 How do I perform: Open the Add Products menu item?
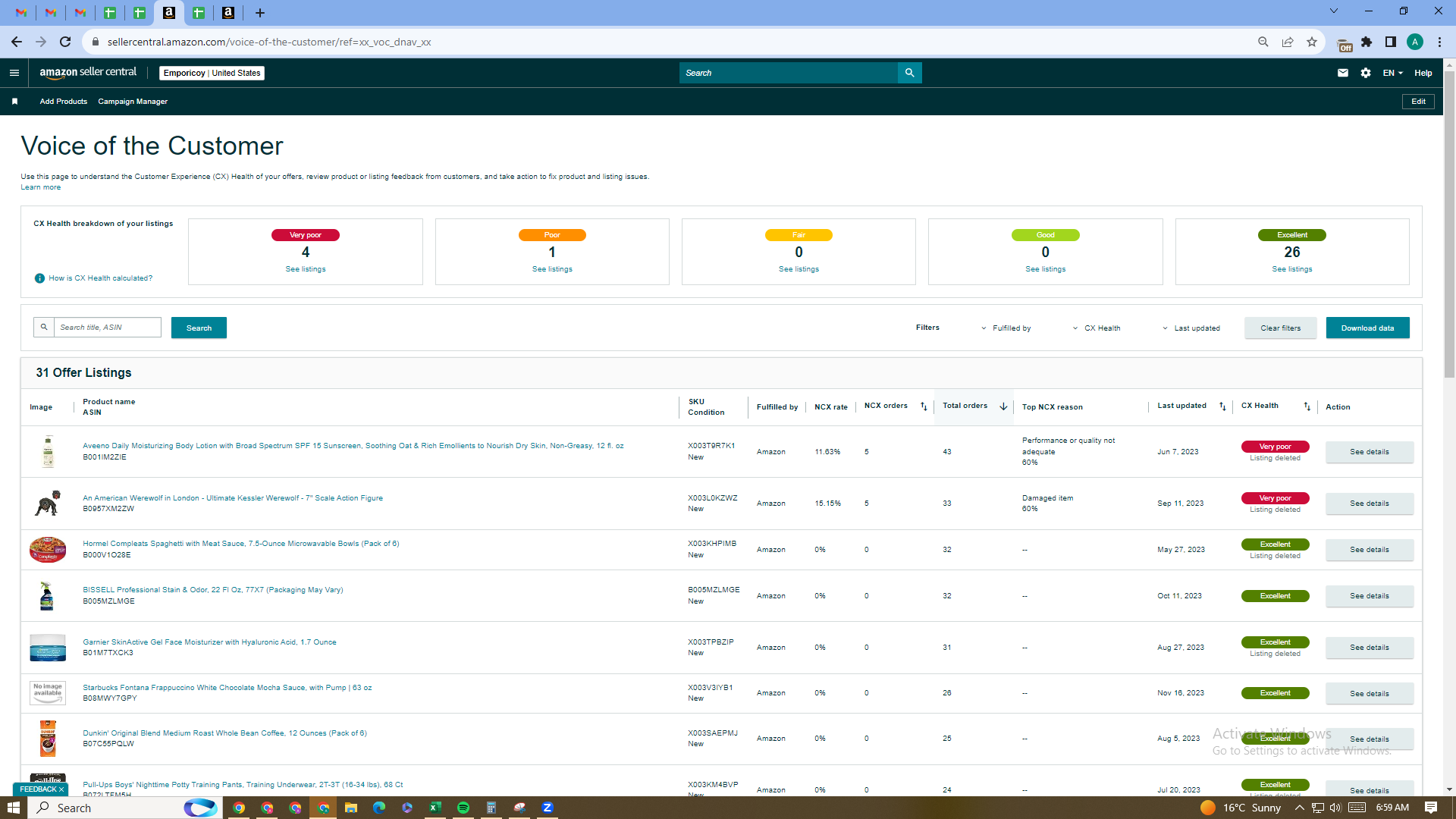coord(64,102)
